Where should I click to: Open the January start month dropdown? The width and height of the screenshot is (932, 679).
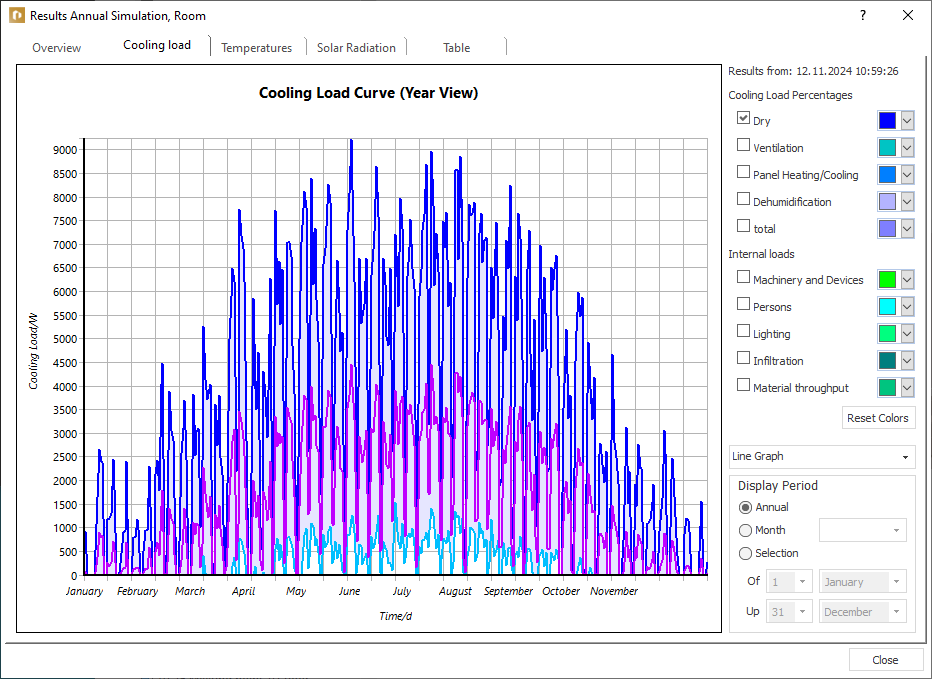tap(863, 581)
